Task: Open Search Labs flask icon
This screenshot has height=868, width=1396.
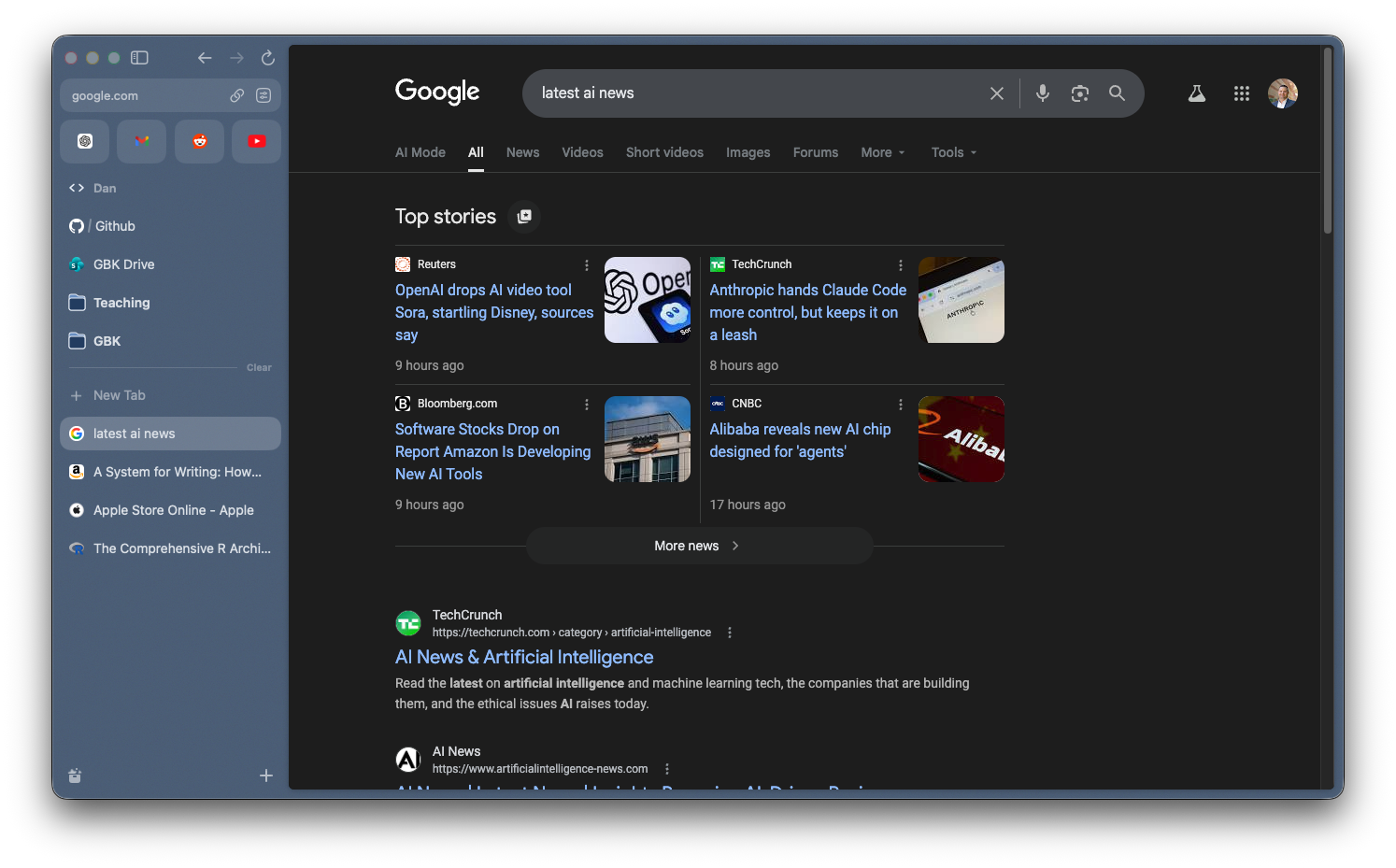Action: 1197,93
